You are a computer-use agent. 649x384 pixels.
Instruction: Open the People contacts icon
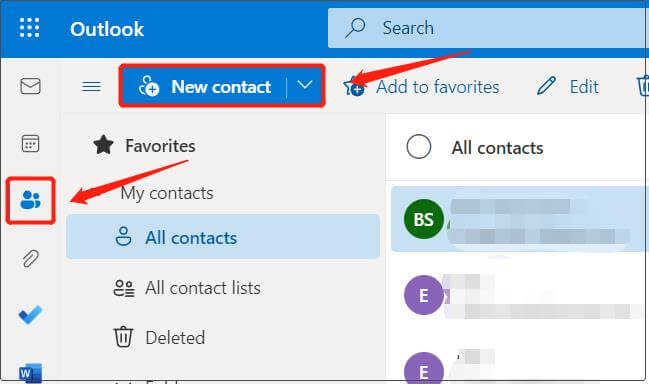(x=30, y=200)
